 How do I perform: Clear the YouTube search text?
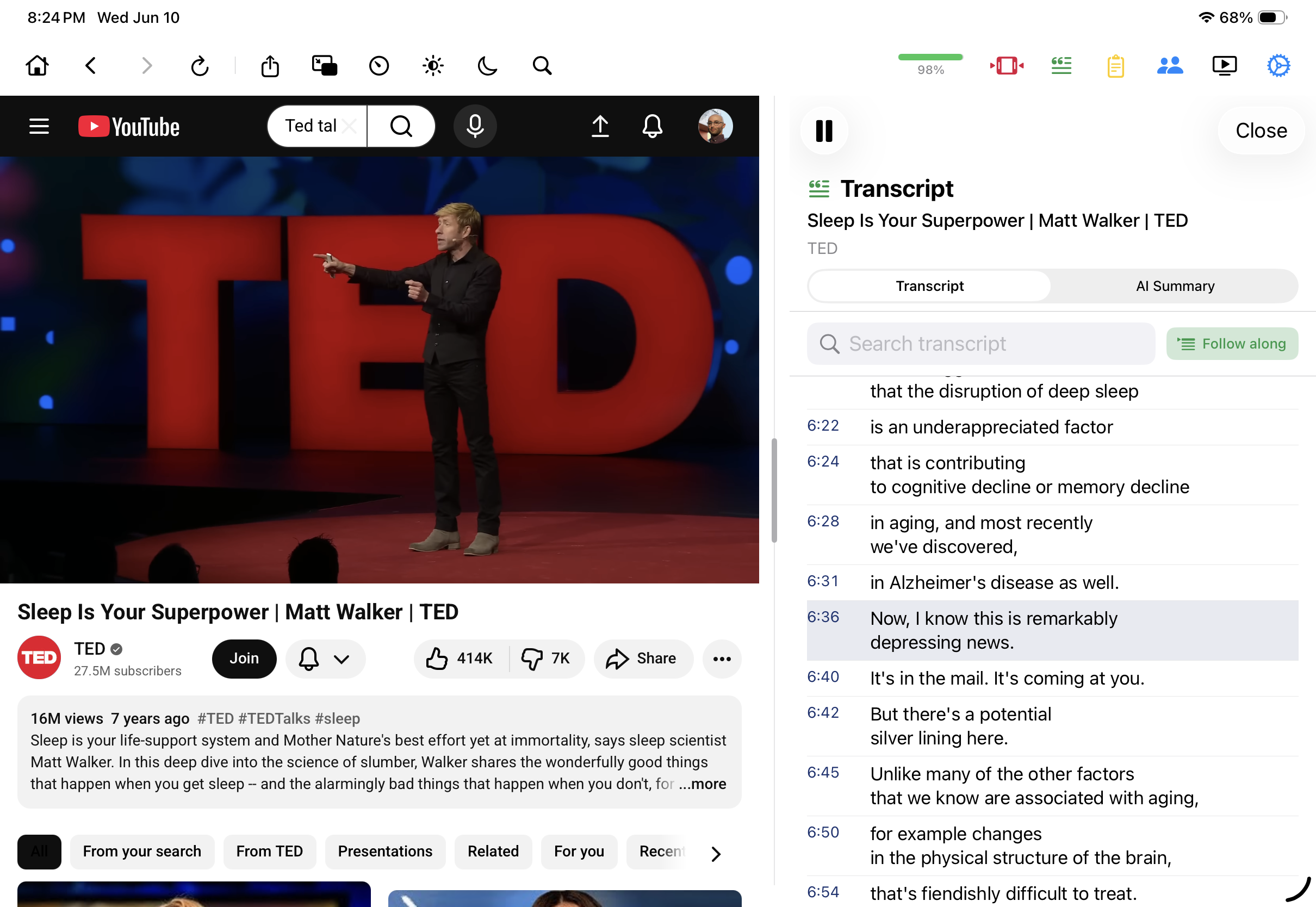(x=350, y=126)
